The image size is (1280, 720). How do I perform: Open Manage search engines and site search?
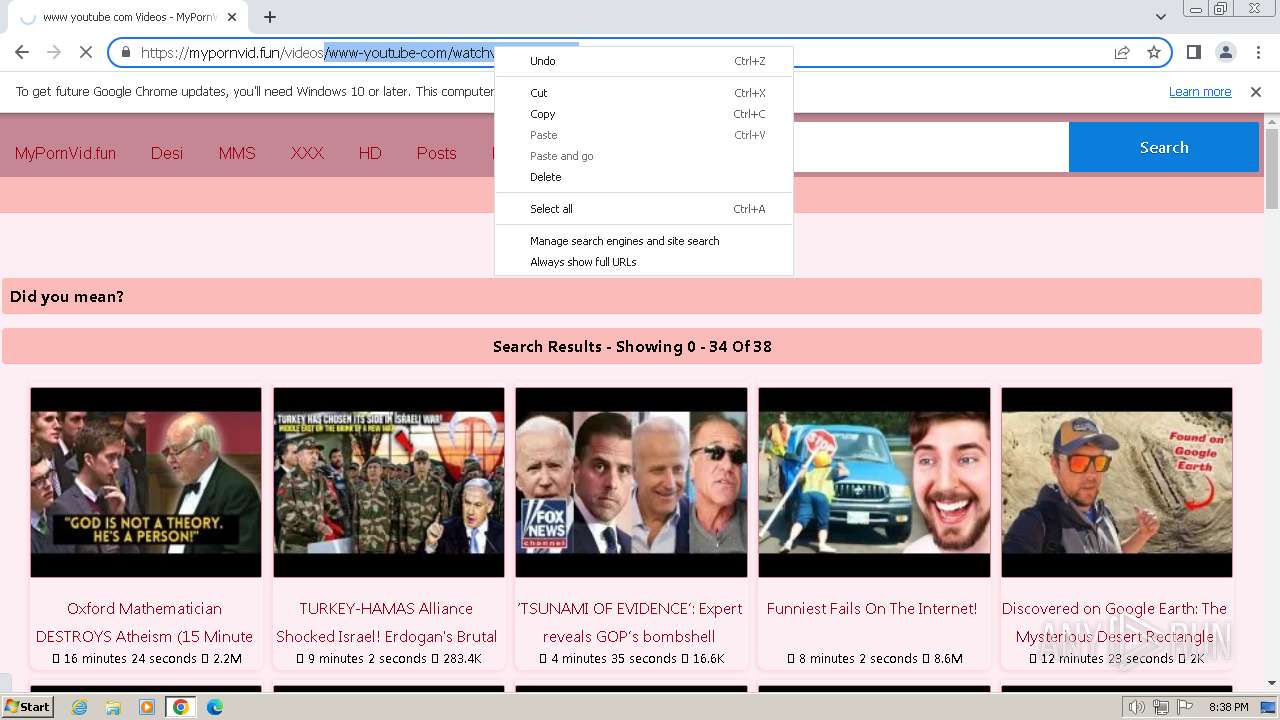point(644,241)
